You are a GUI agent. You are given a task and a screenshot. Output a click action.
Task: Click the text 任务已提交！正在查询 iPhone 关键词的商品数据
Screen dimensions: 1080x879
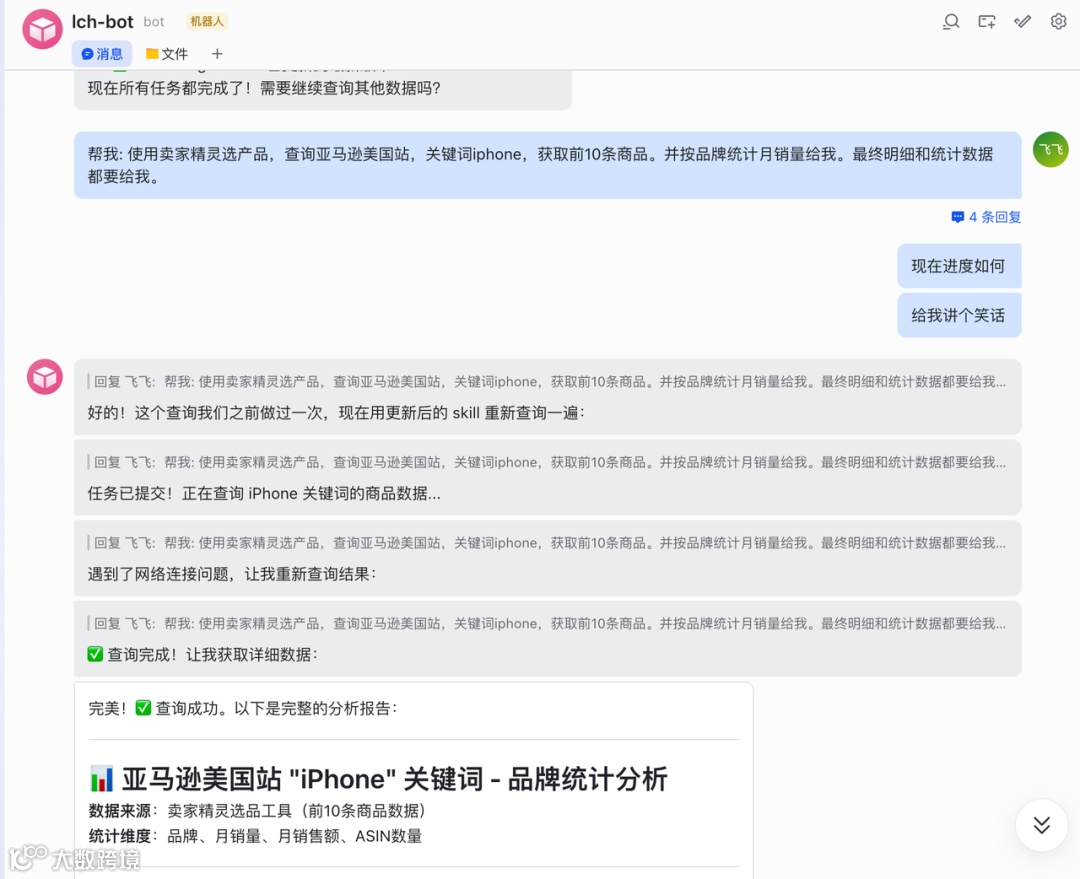264,493
